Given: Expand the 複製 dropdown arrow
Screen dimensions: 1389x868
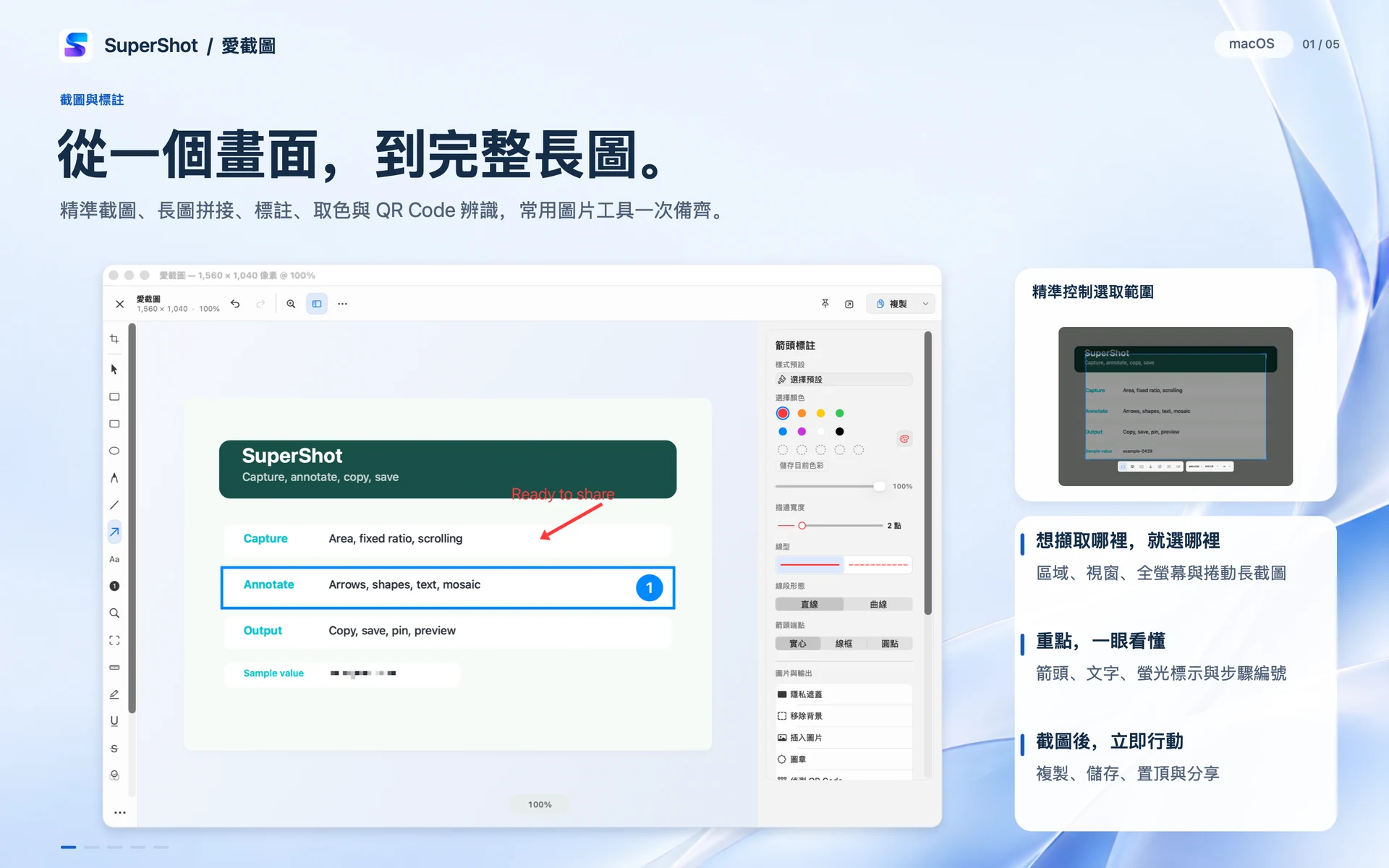Looking at the screenshot, I should [x=925, y=304].
